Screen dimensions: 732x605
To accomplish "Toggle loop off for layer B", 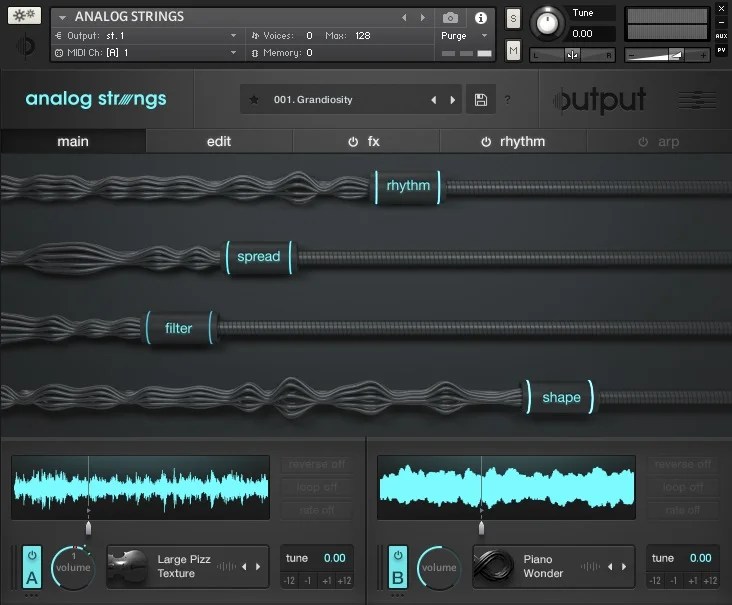I will tap(683, 487).
